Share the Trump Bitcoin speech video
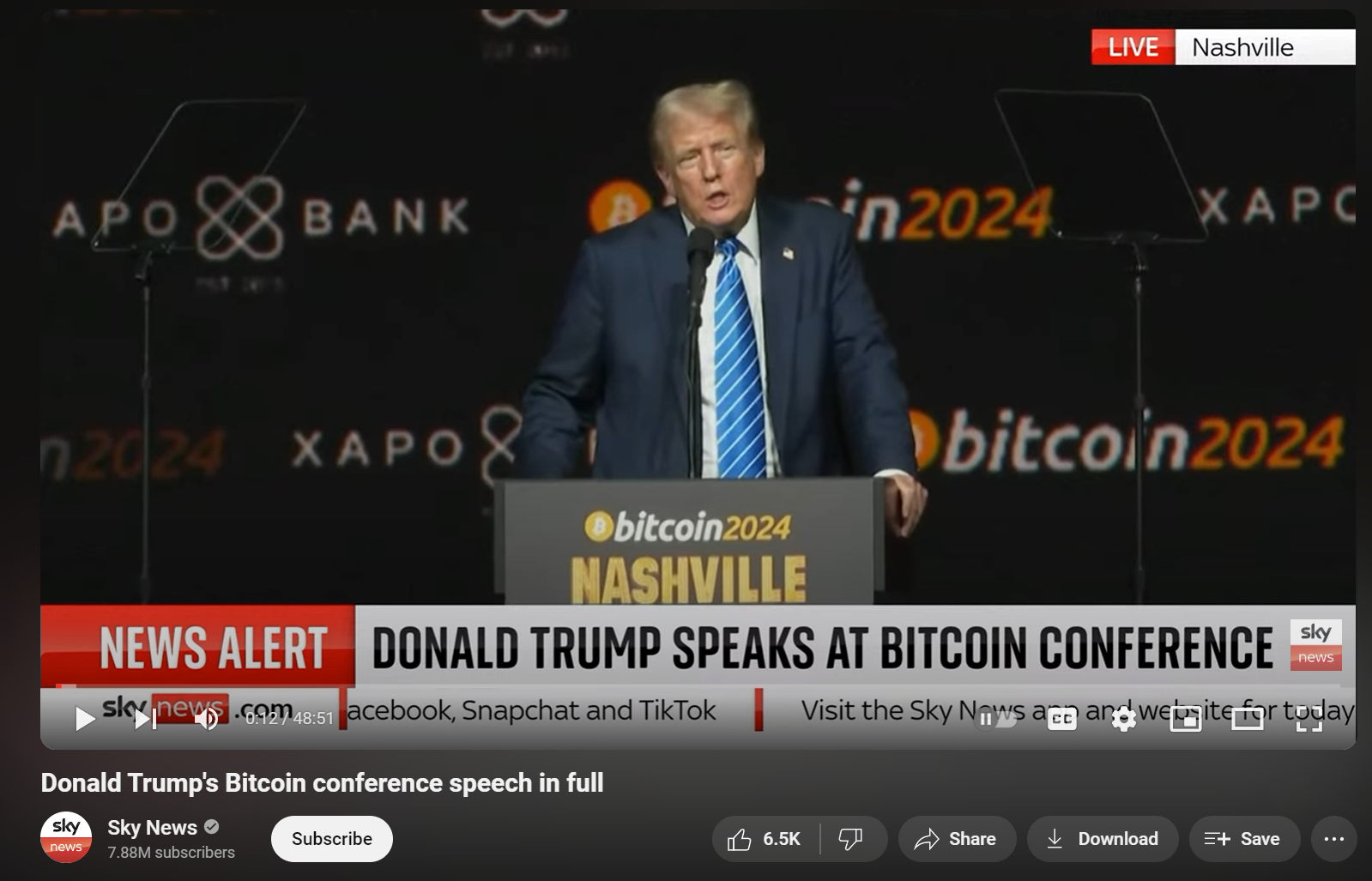 [957, 839]
